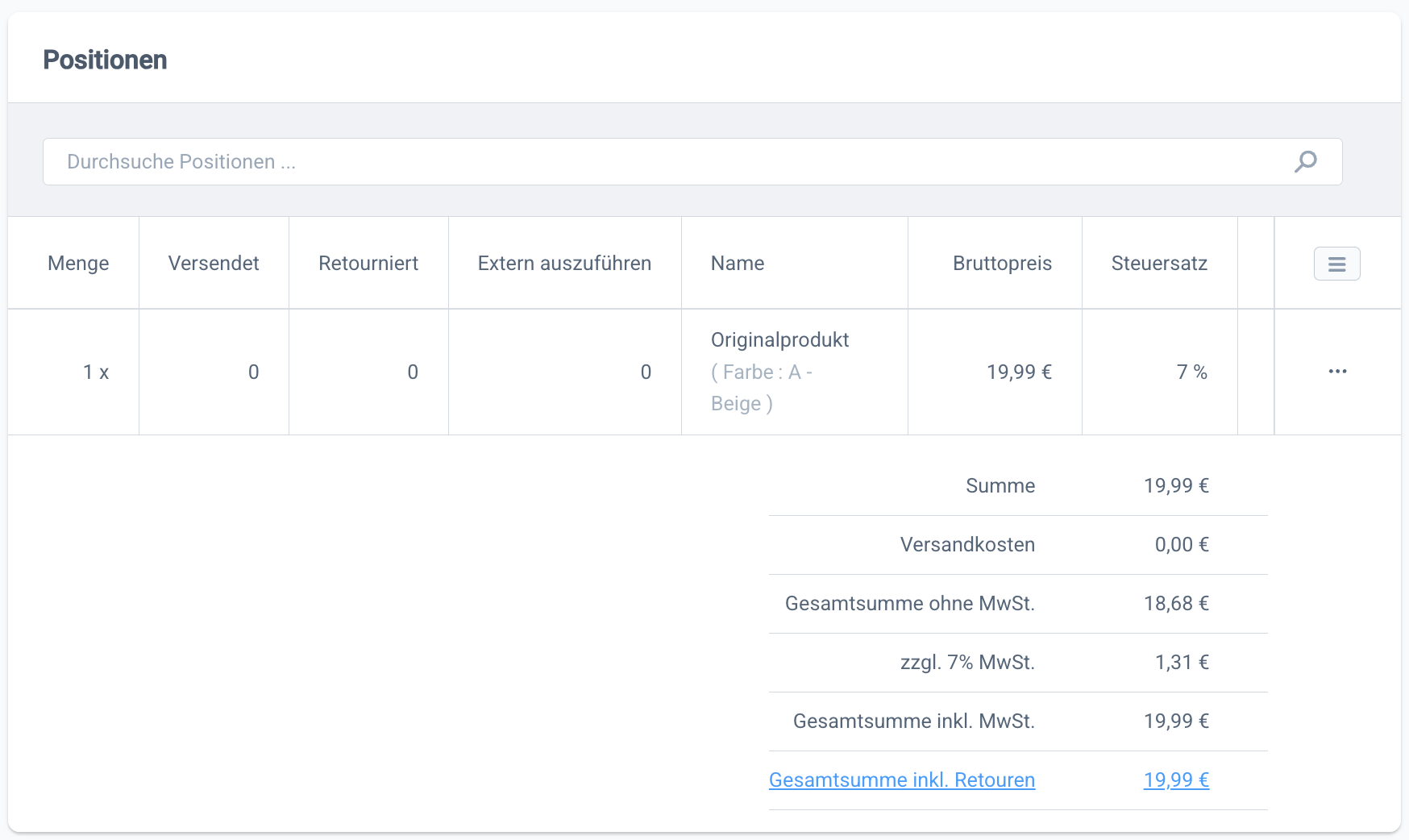
Task: Open the three-dot actions menu for Originalprodukt
Action: [x=1337, y=372]
